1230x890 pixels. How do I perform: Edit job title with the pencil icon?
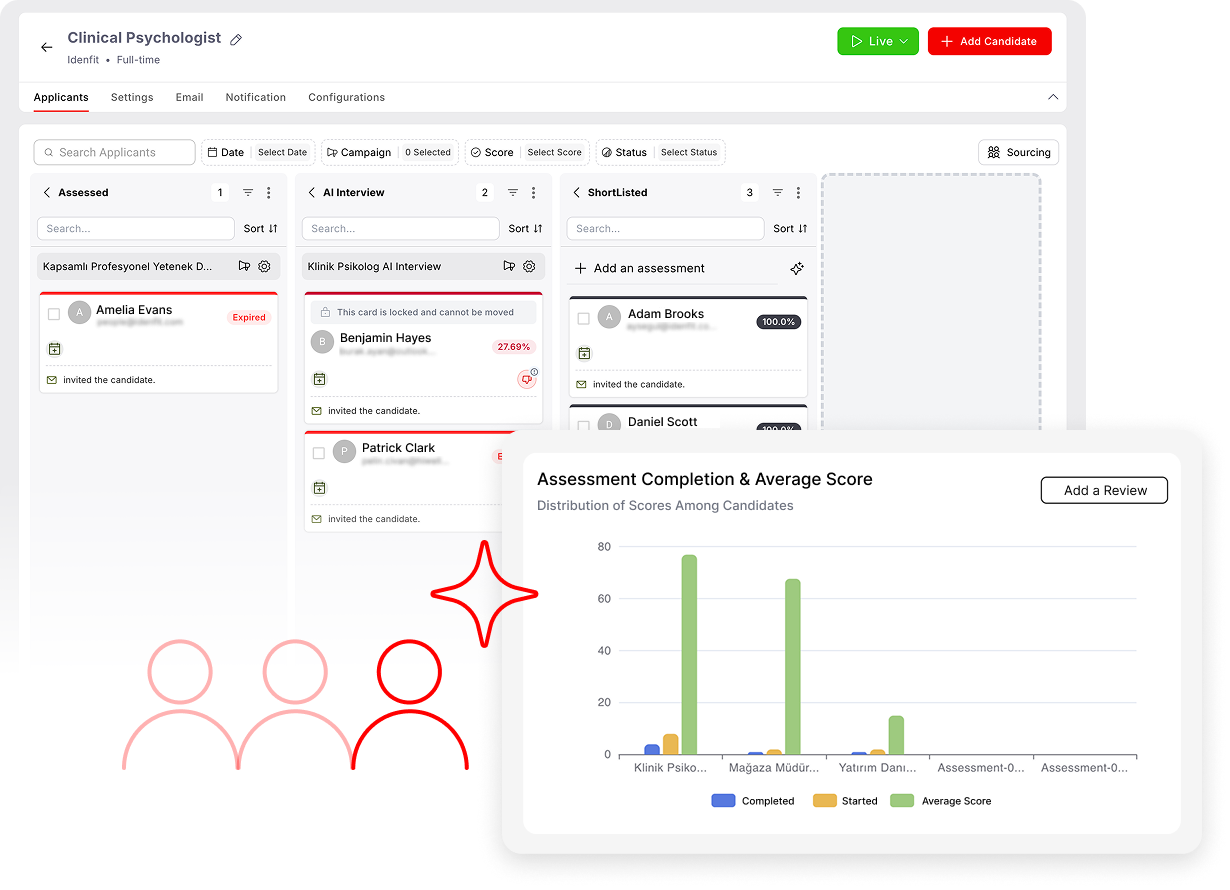click(x=236, y=39)
